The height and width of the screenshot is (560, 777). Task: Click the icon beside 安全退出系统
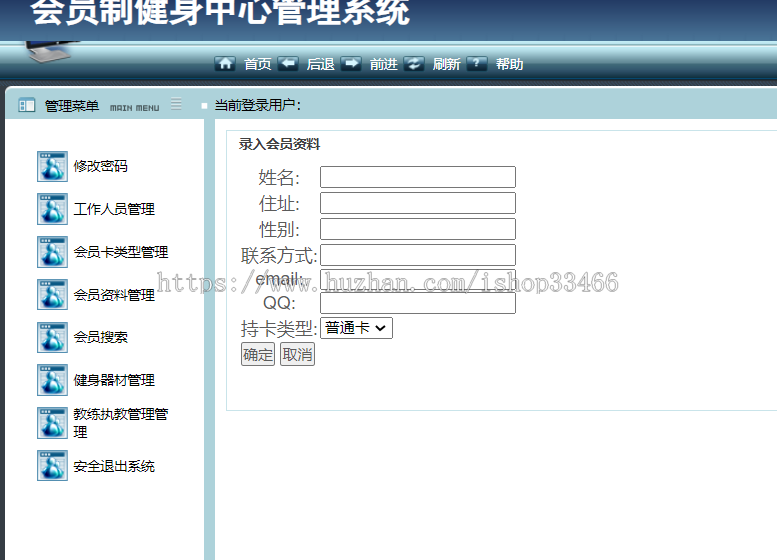(53, 466)
